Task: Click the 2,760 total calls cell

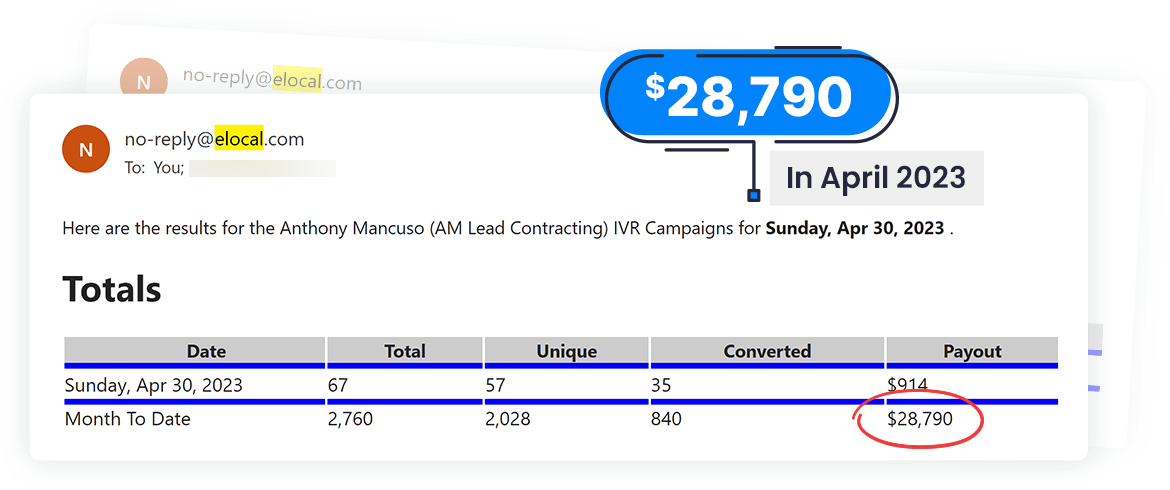Action: click(x=350, y=420)
